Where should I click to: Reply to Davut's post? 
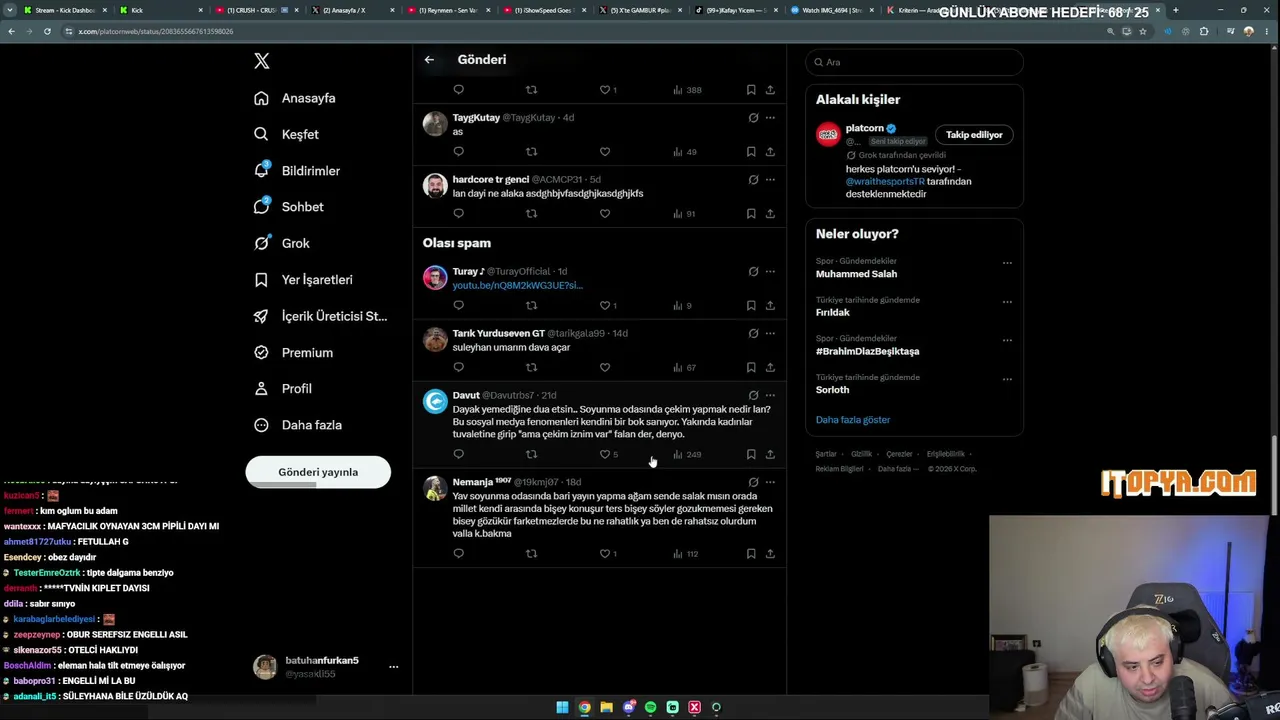coord(459,455)
